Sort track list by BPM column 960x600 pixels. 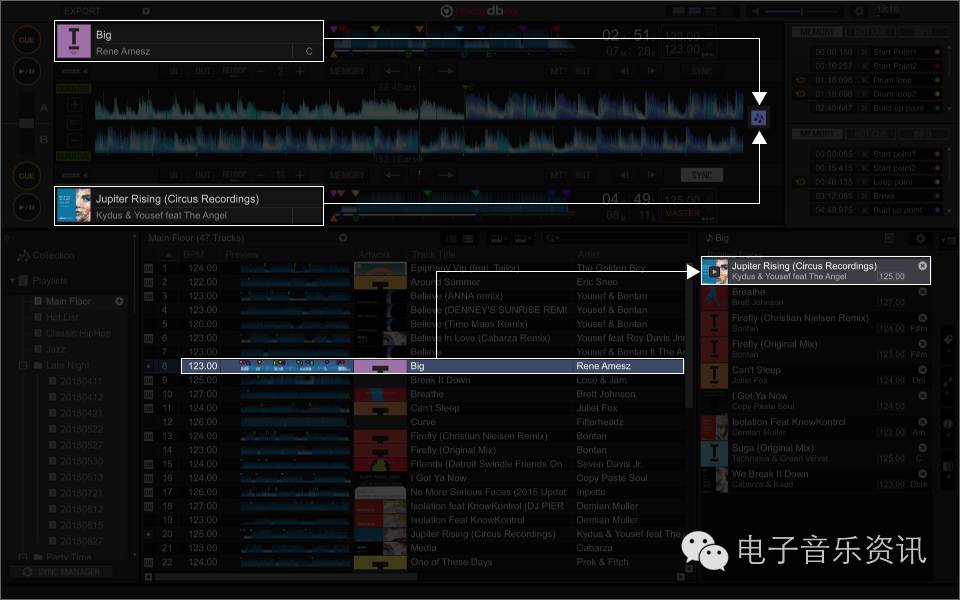click(195, 254)
